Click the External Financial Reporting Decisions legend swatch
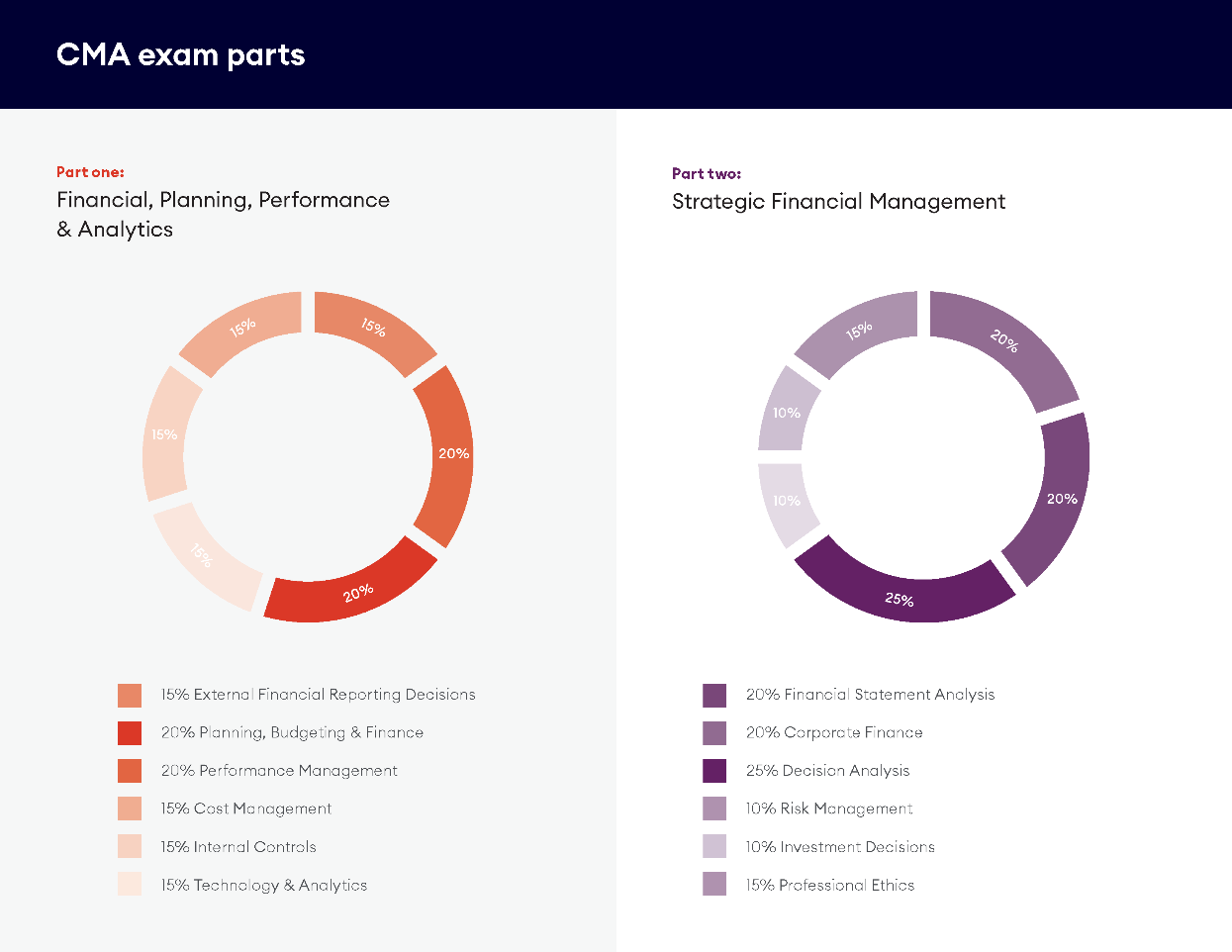Viewport: 1232px width, 952px height. point(130,696)
